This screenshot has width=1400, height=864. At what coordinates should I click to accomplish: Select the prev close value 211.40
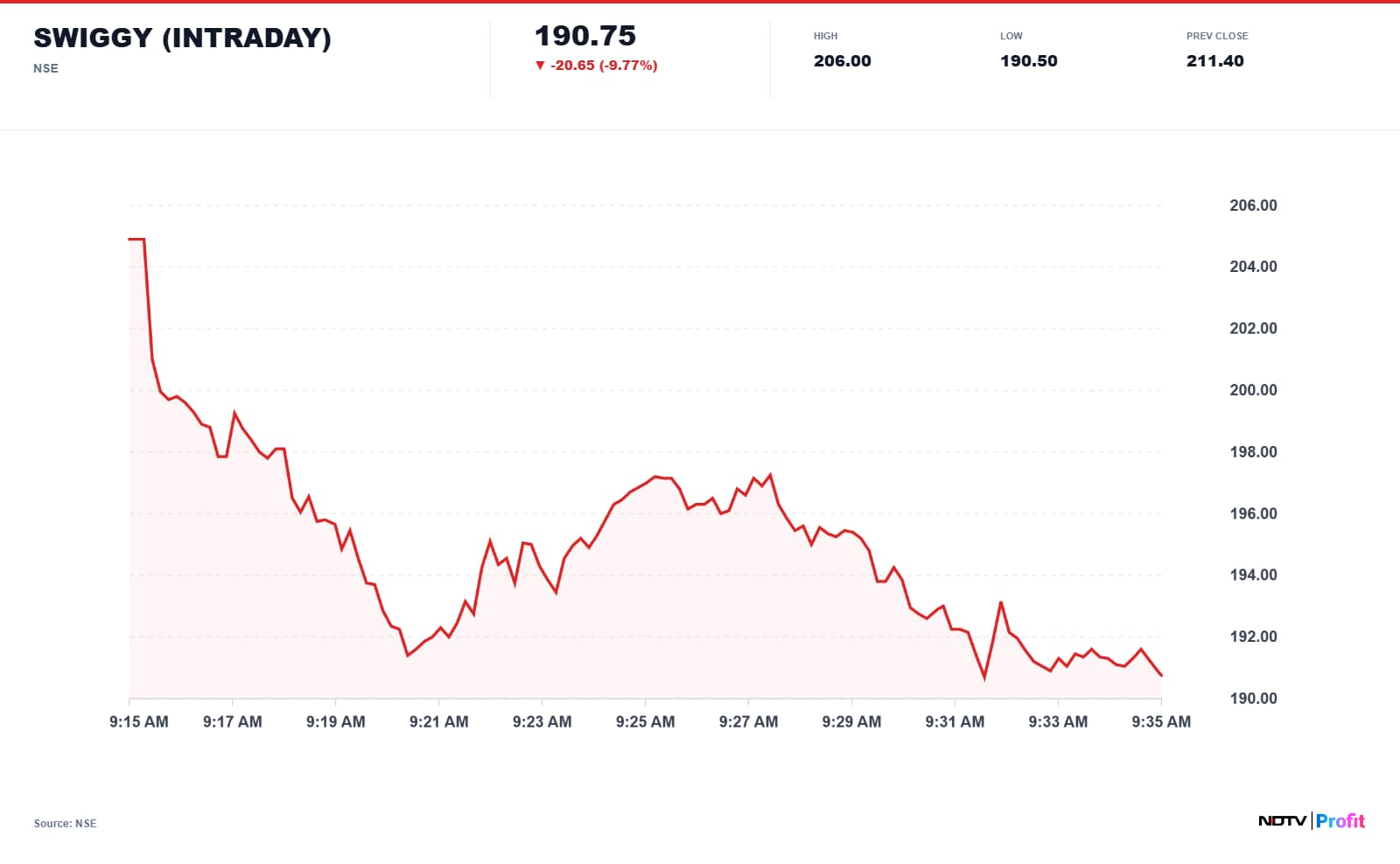tap(1215, 61)
